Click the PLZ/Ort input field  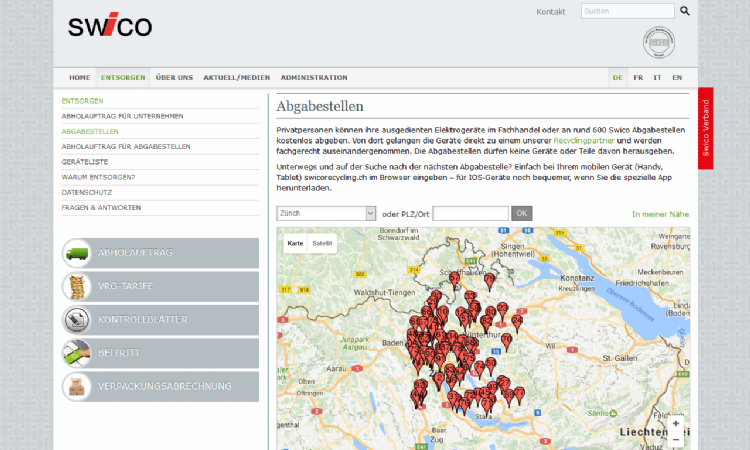(471, 213)
